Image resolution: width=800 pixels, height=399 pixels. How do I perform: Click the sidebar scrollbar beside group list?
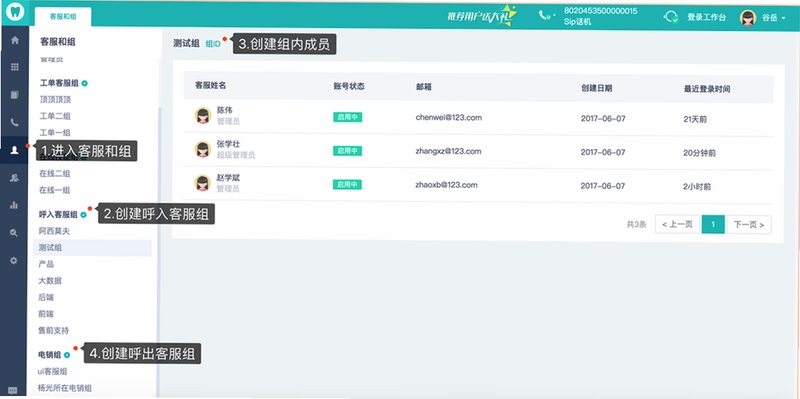click(x=159, y=253)
